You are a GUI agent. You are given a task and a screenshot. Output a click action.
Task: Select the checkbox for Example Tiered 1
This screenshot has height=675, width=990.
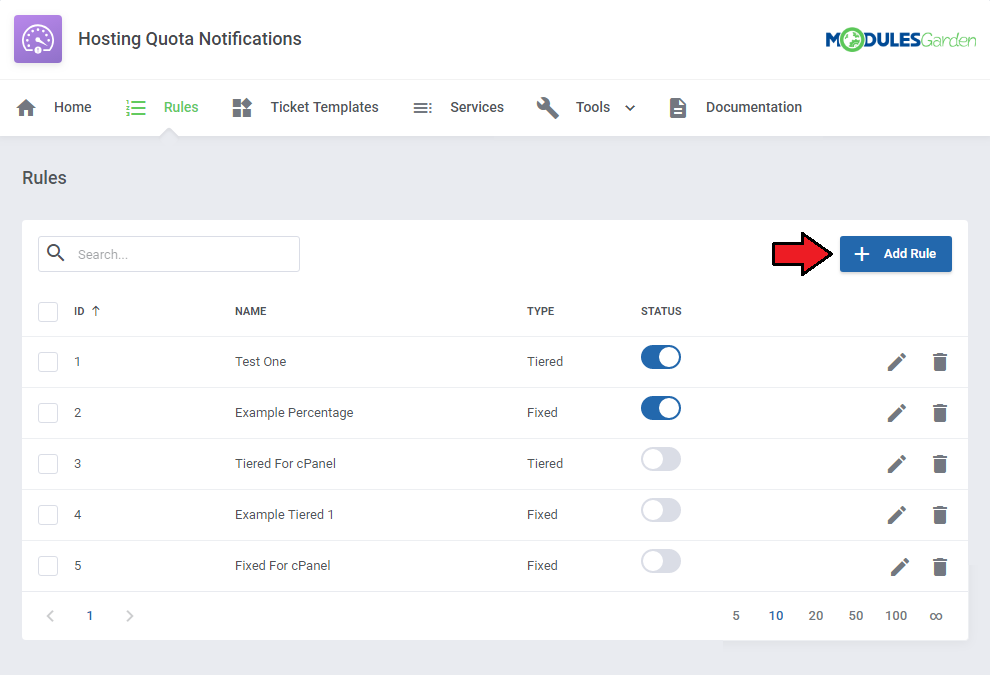pyautogui.click(x=48, y=515)
